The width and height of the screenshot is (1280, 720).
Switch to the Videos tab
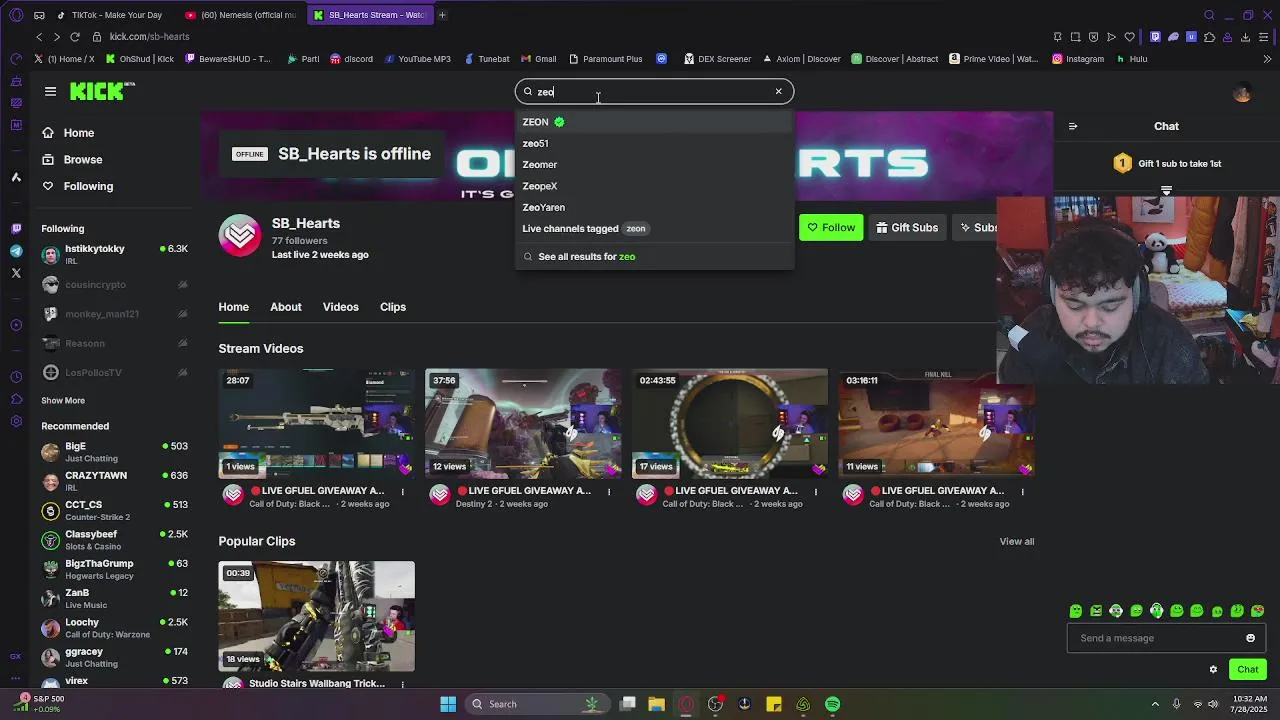(x=341, y=307)
